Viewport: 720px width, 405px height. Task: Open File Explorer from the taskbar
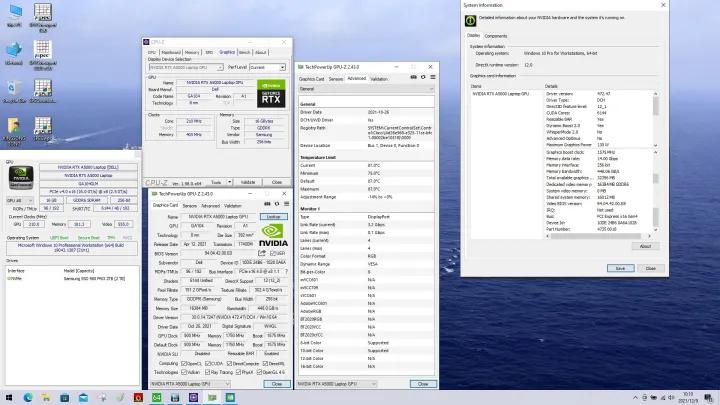pyautogui.click(x=46, y=398)
